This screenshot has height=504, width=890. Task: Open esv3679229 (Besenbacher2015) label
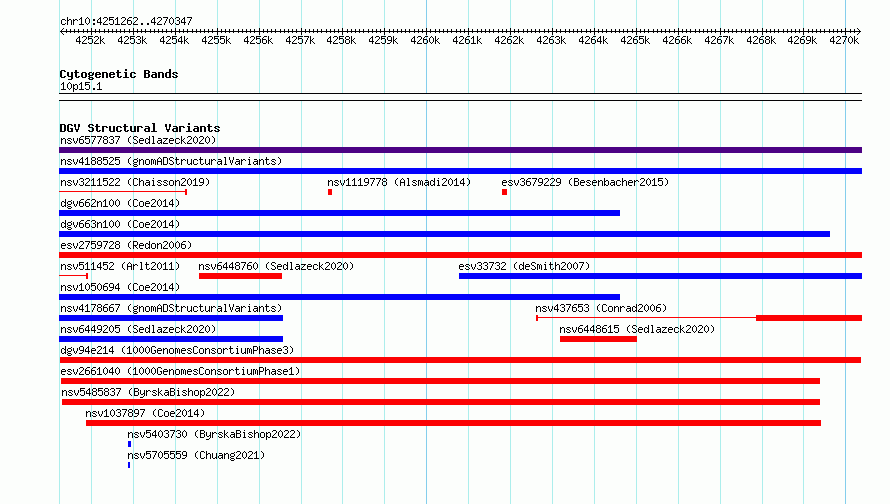pos(585,182)
